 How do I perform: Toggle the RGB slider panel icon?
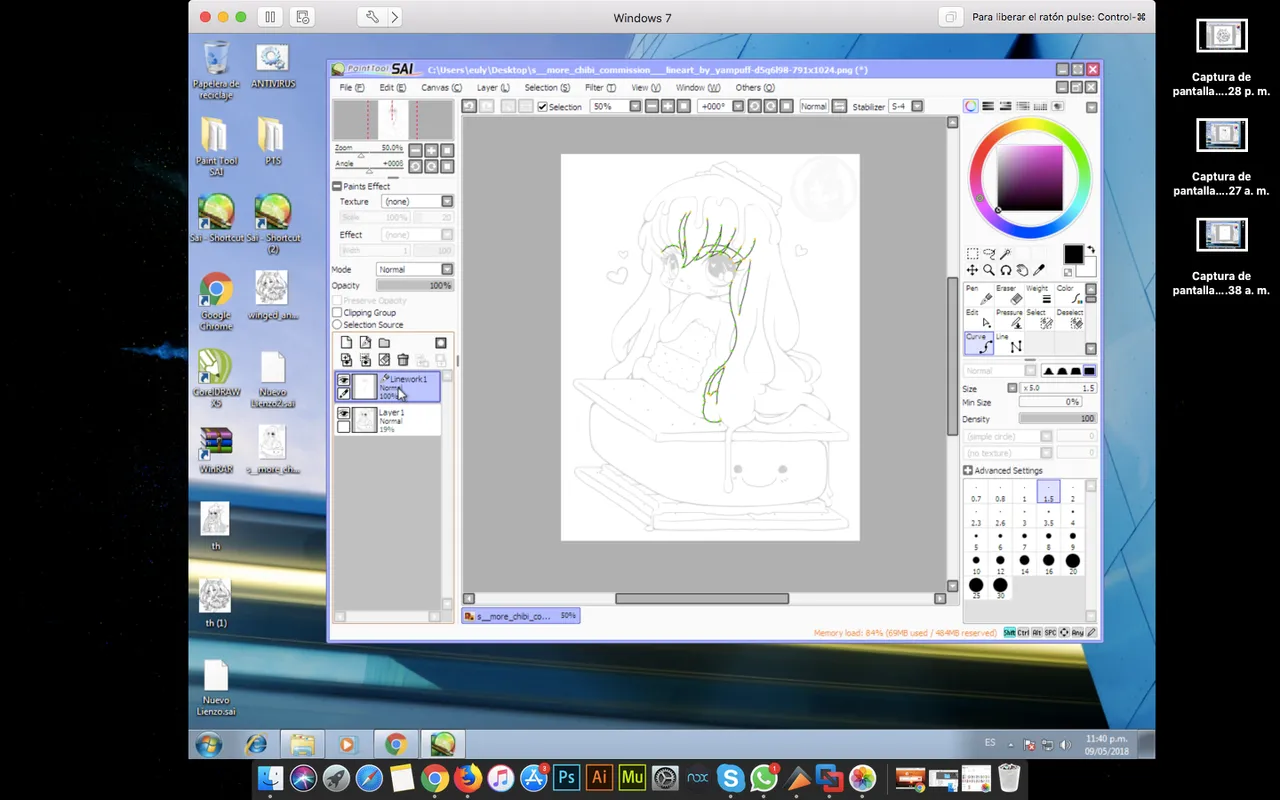tap(988, 106)
